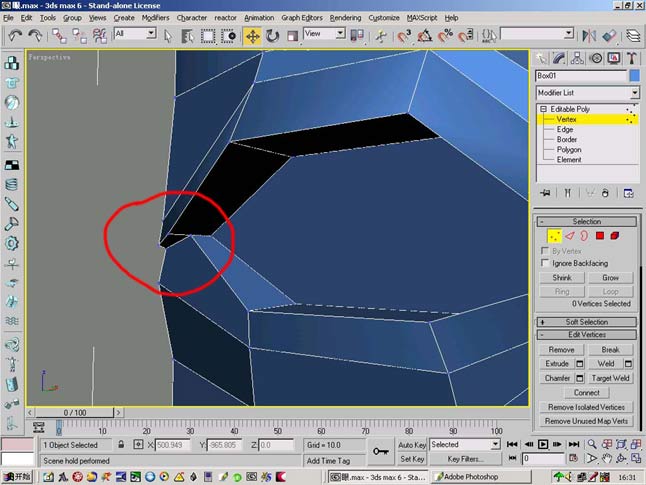
Task: Open the Utilities command panel tab
Action: pyautogui.click(x=632, y=58)
